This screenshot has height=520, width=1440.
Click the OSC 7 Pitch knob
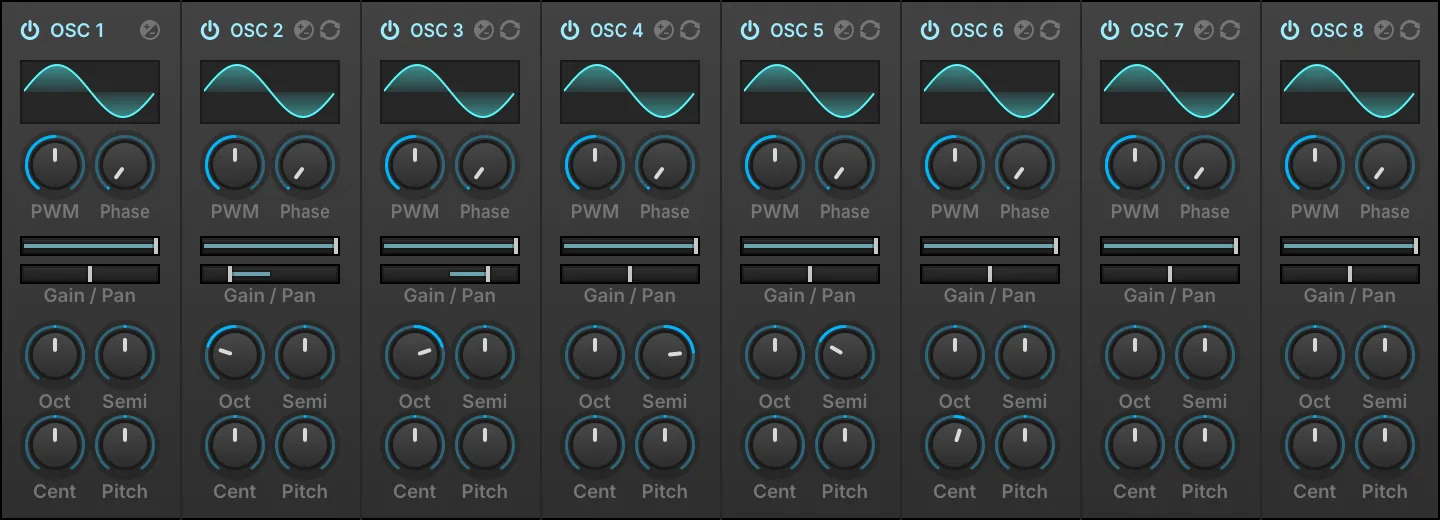(1205, 444)
